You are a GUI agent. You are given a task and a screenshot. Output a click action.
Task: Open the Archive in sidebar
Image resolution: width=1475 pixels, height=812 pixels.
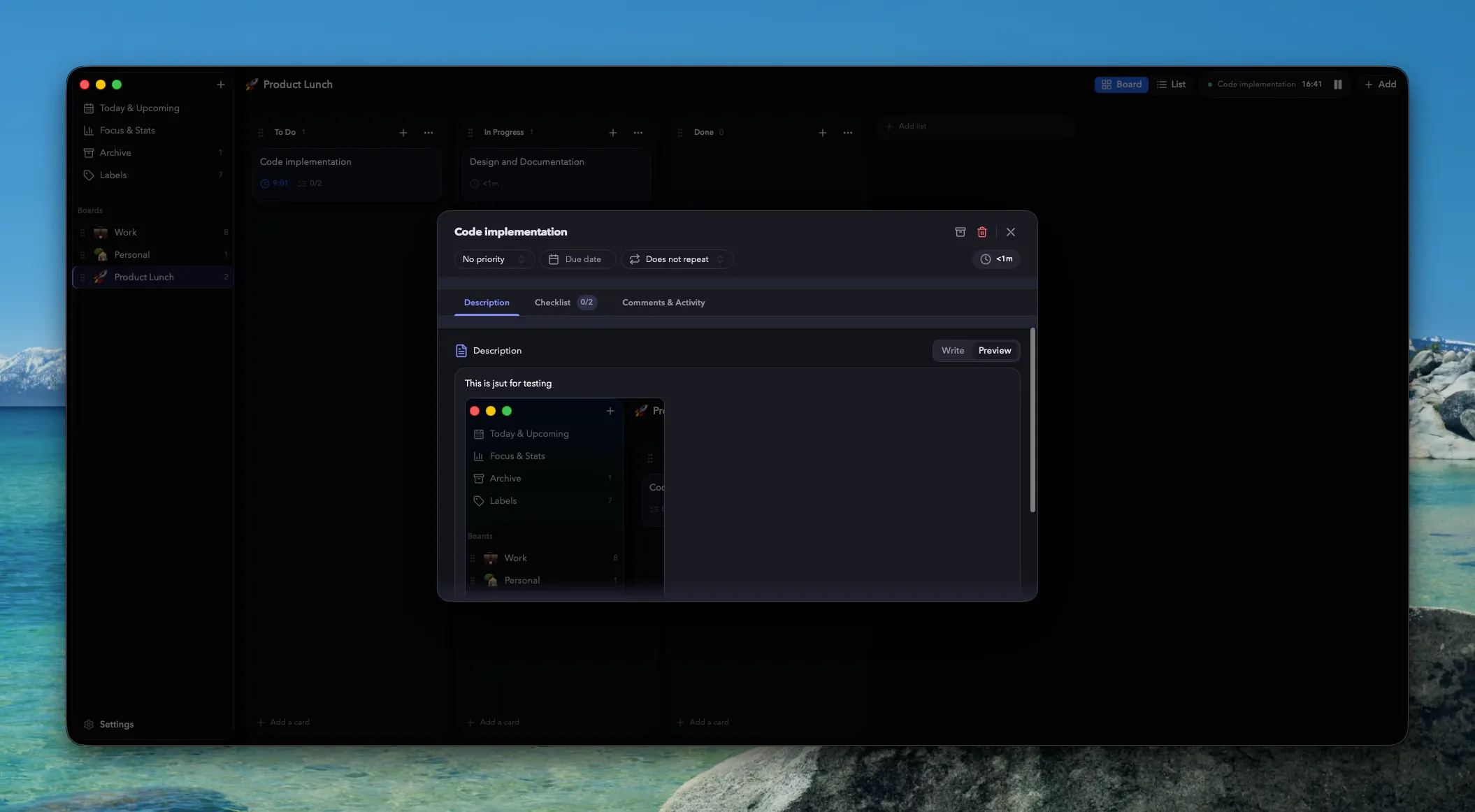click(152, 153)
